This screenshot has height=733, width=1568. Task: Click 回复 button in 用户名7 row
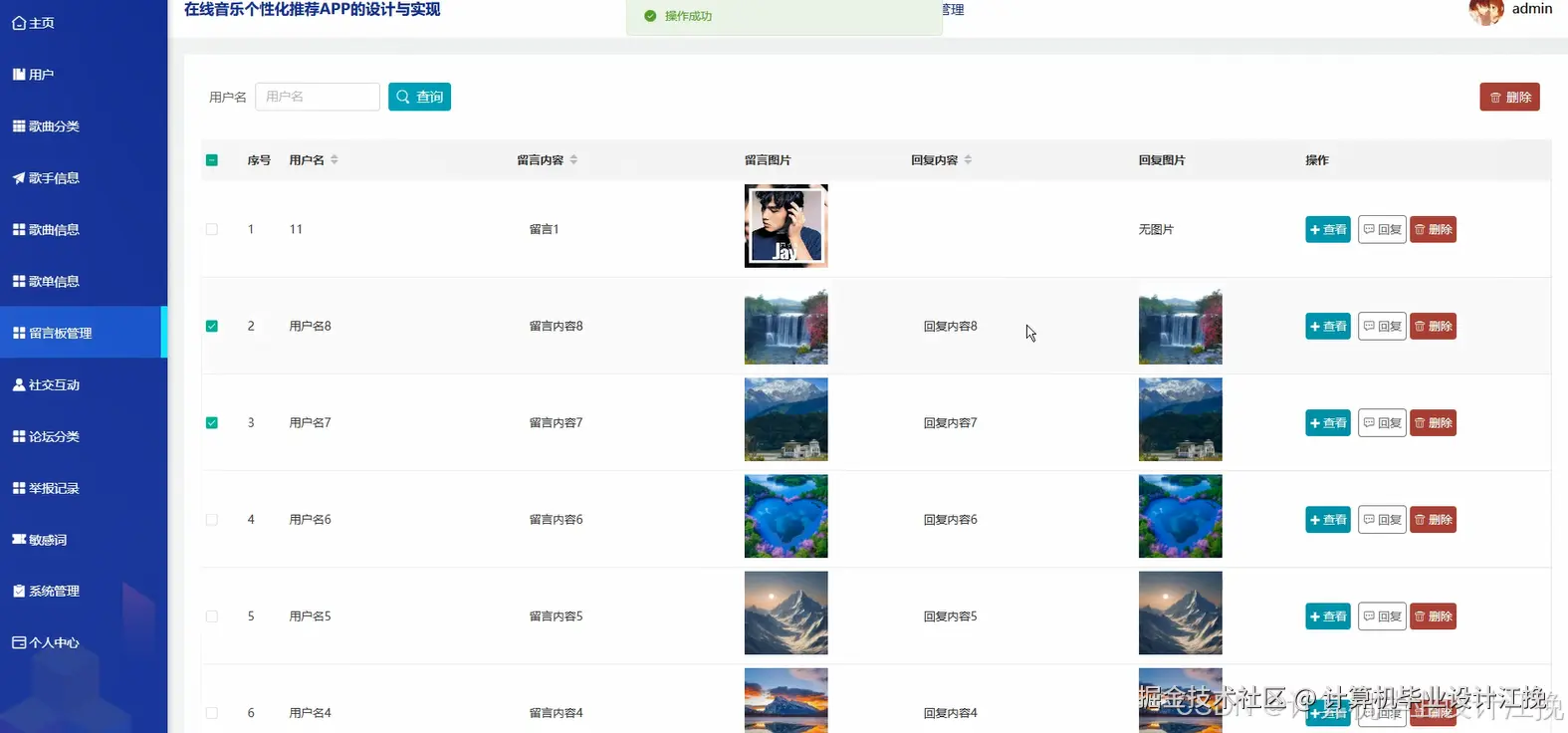point(1382,422)
